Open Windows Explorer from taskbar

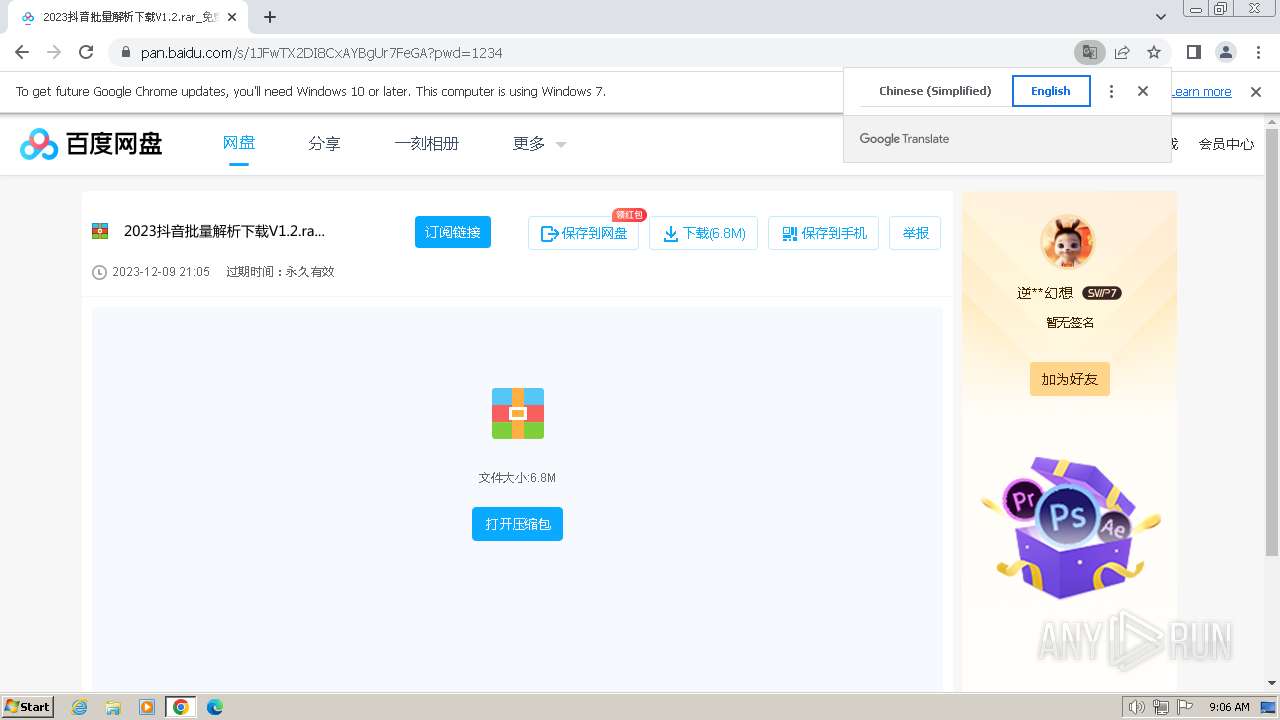click(x=113, y=707)
